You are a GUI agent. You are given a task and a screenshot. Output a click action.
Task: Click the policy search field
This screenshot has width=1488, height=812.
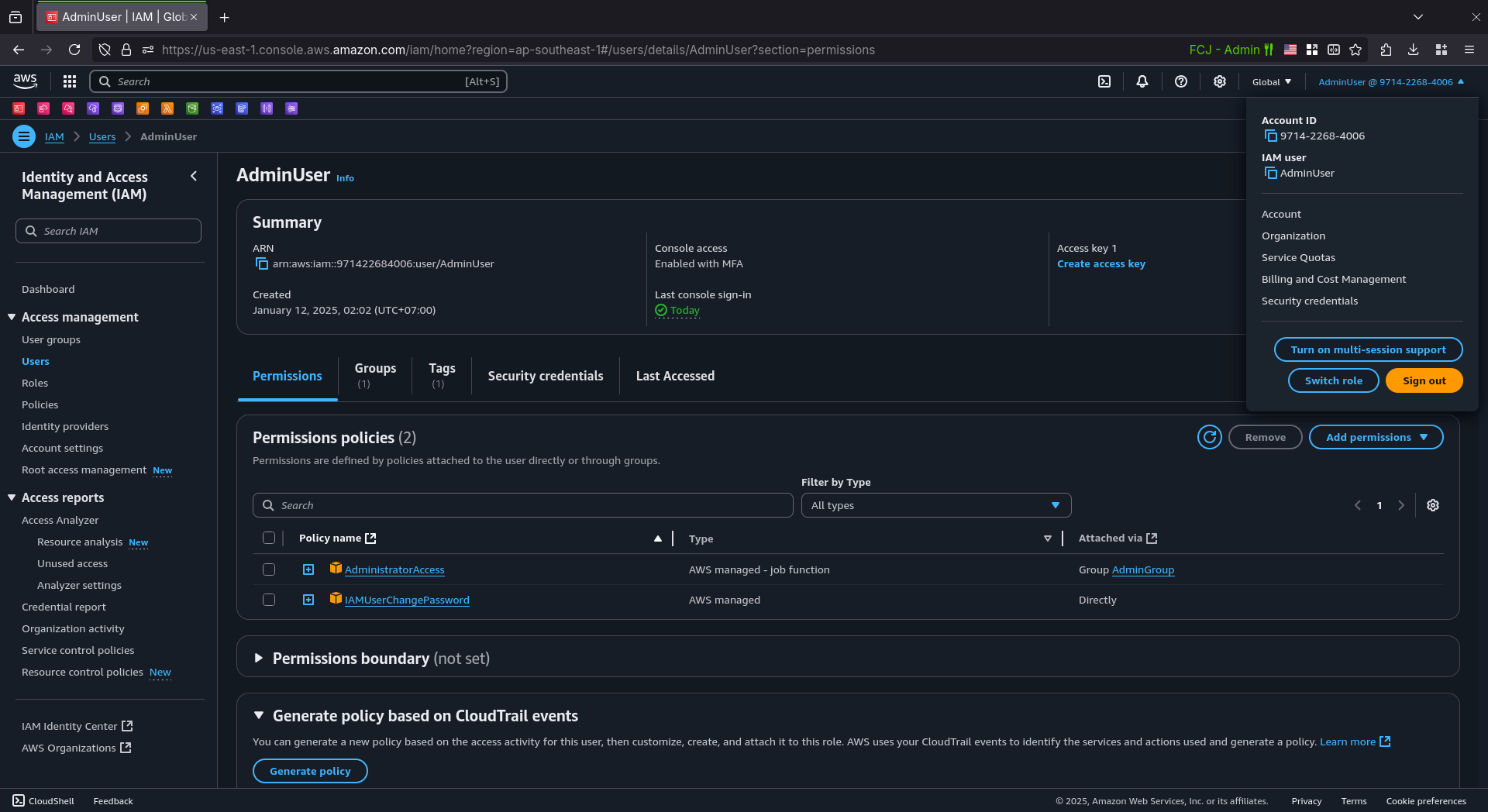click(x=522, y=505)
